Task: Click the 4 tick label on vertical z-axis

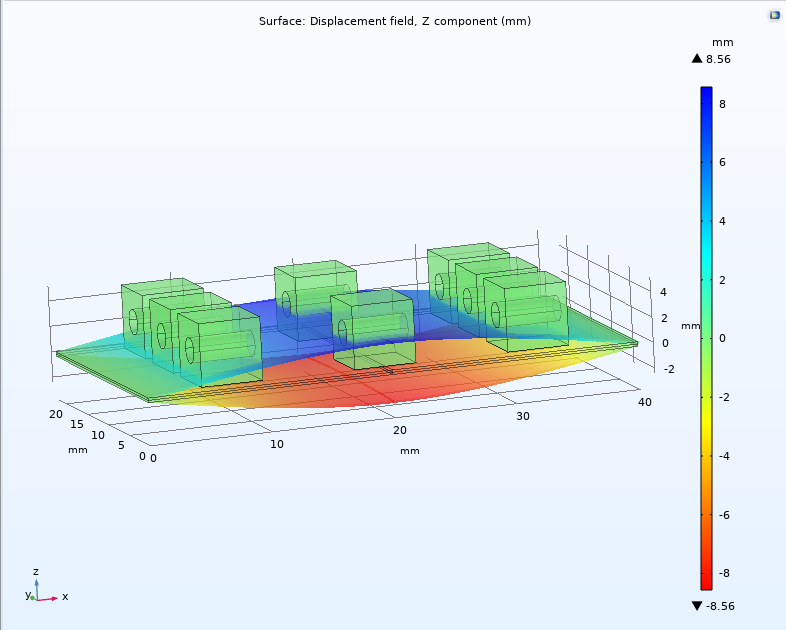Action: 662,293
